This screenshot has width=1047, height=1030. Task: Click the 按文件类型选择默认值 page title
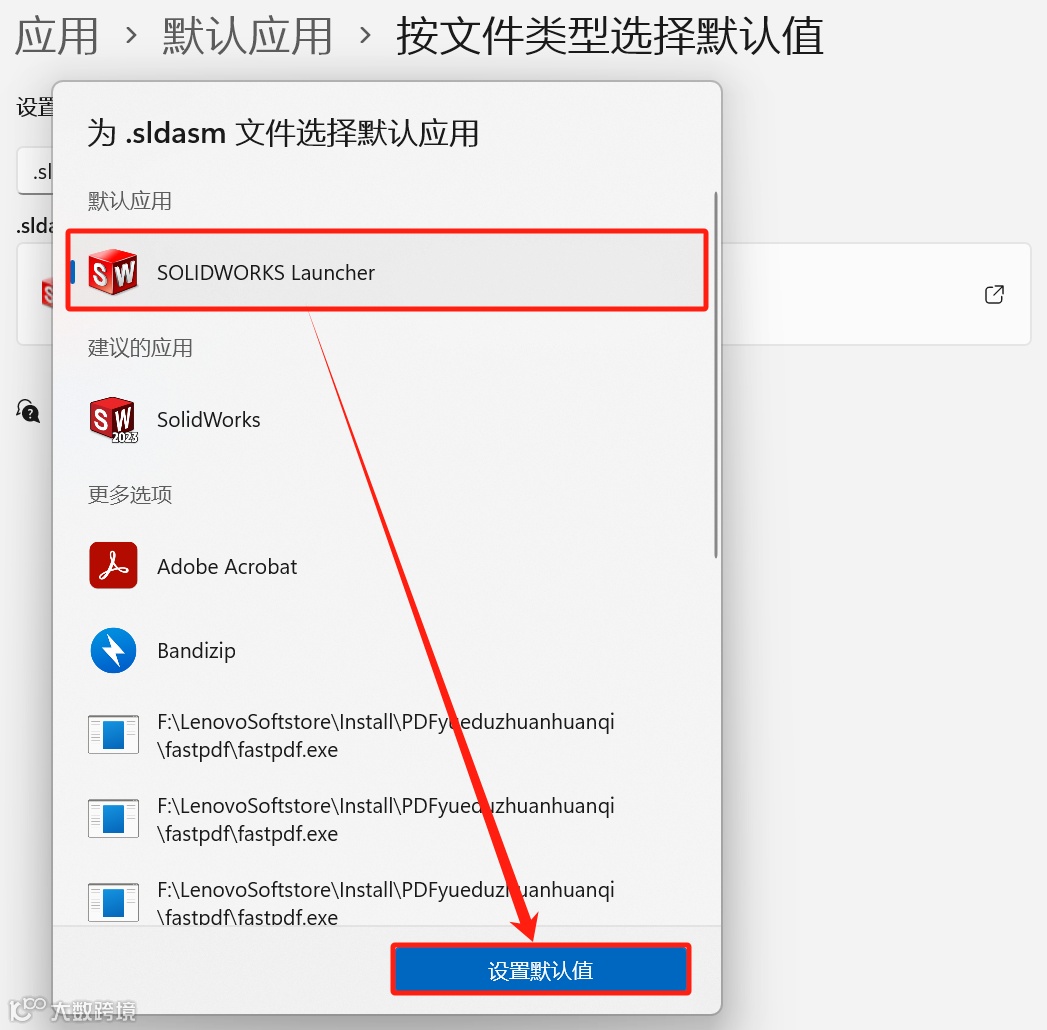[610, 36]
